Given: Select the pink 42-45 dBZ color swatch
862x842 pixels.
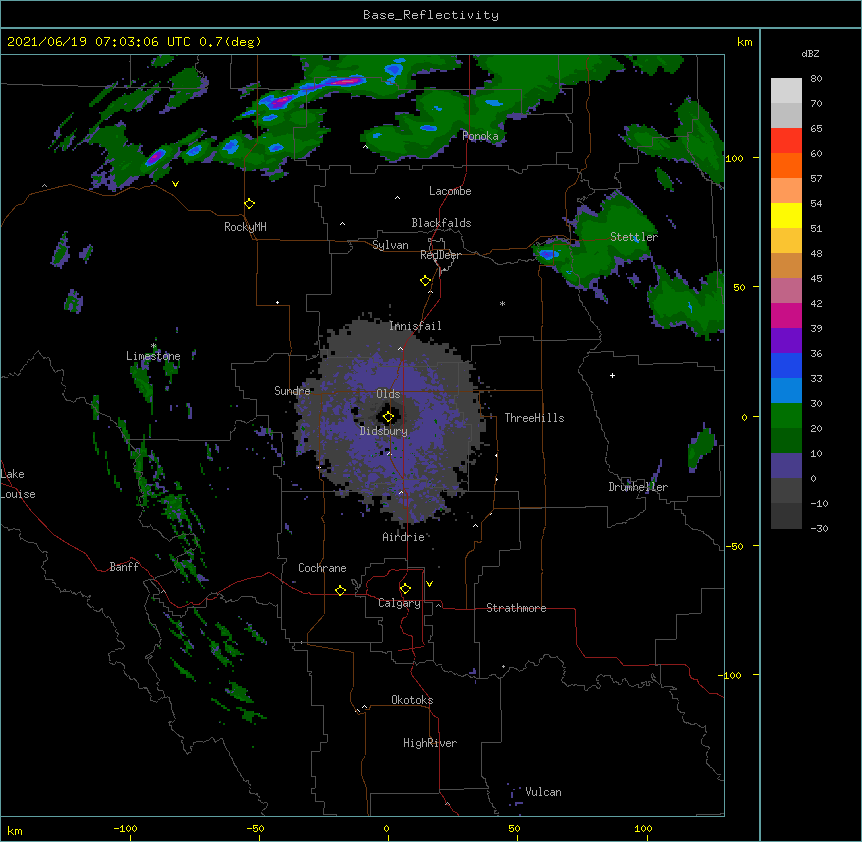Looking at the screenshot, I should click(786, 291).
